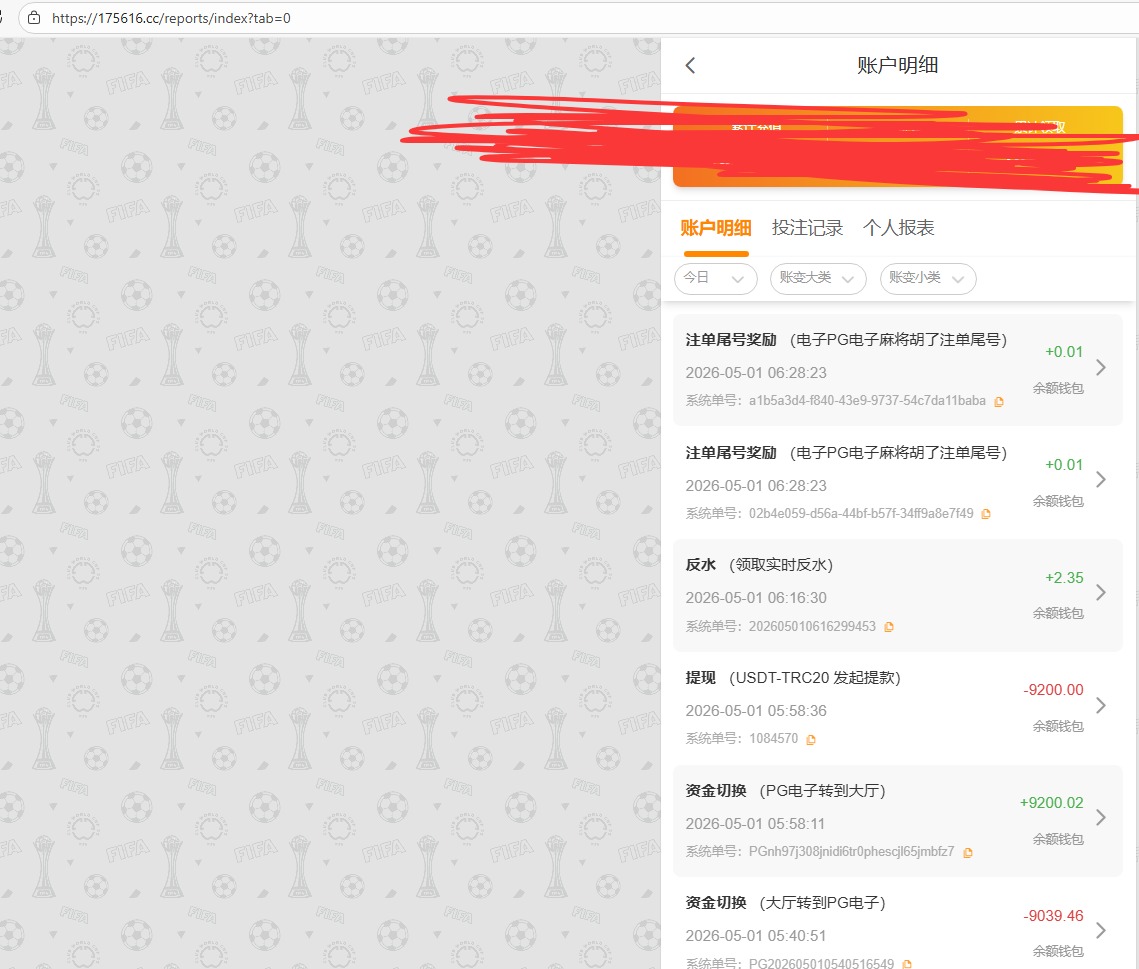
Task: Select the amount +9200.02
Action: coord(1052,803)
